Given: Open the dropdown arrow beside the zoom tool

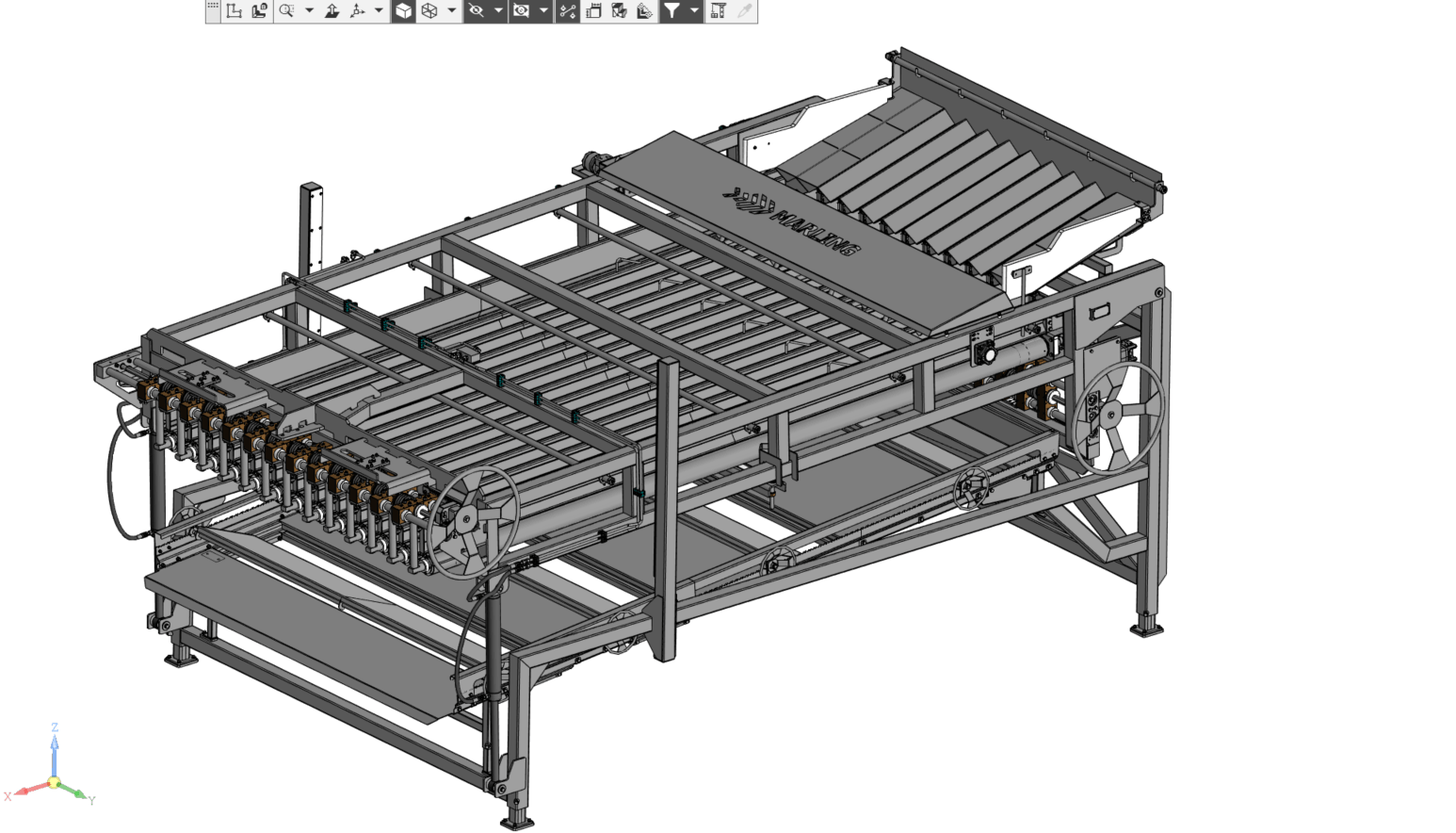Looking at the screenshot, I should (x=309, y=11).
